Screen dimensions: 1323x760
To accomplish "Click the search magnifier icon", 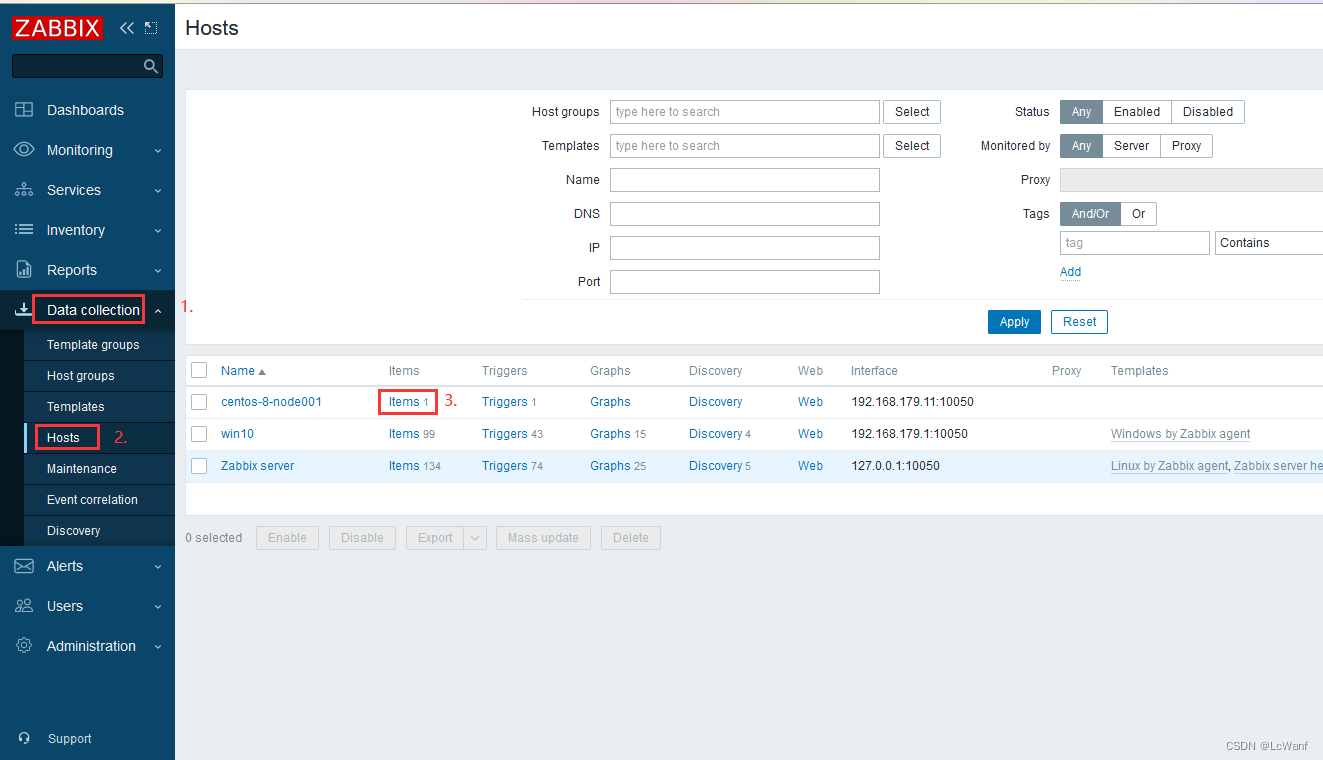I will click(151, 66).
